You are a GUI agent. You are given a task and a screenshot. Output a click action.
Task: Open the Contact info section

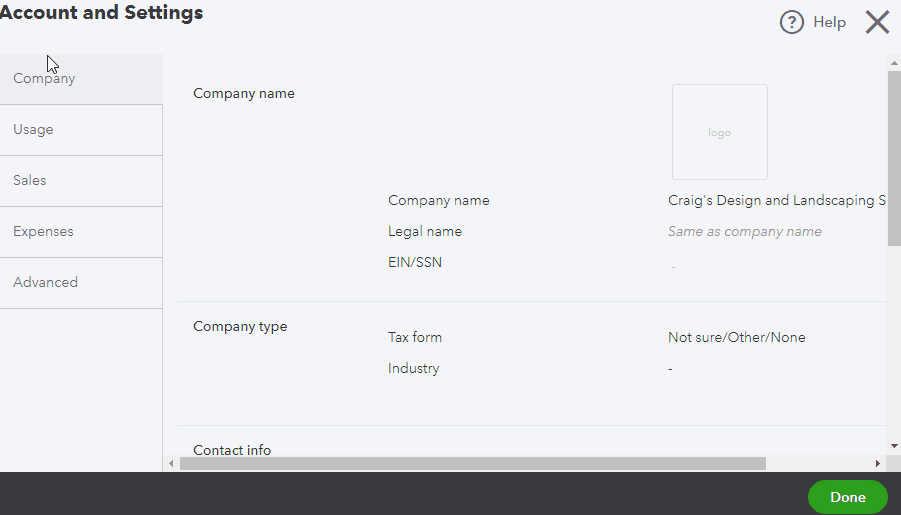click(x=232, y=450)
